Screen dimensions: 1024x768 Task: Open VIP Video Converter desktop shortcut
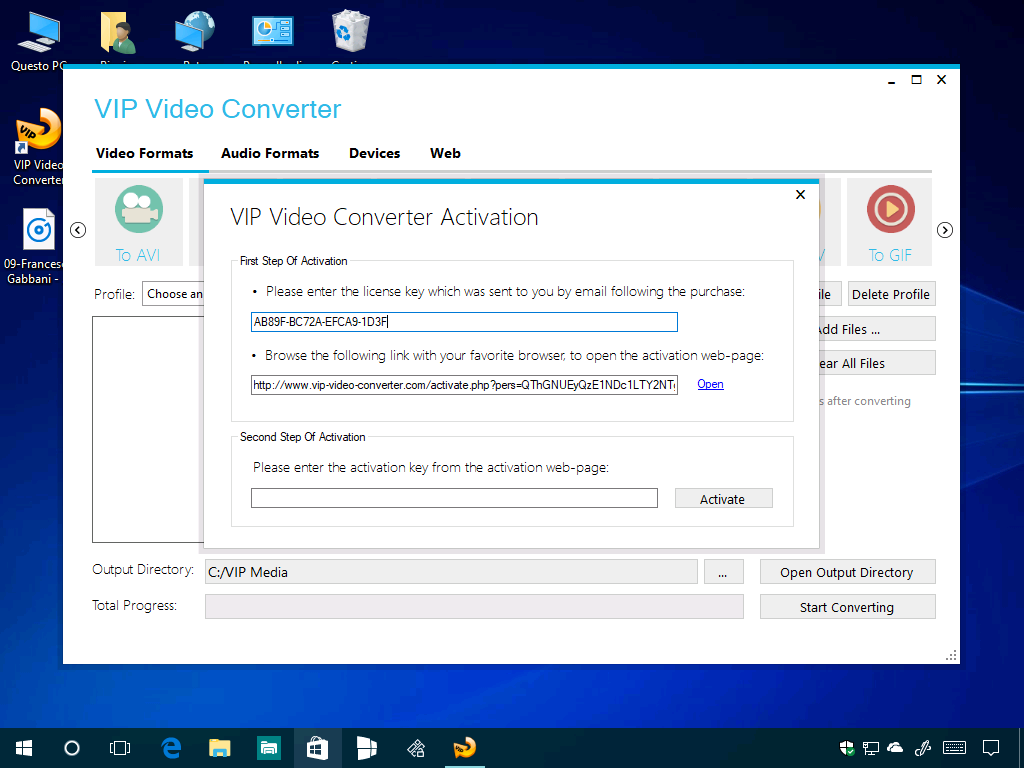(x=38, y=147)
